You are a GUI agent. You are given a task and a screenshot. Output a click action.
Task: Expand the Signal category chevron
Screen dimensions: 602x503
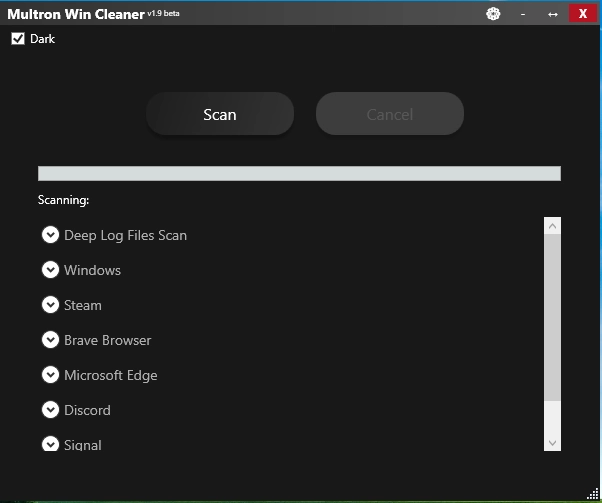coord(50,443)
